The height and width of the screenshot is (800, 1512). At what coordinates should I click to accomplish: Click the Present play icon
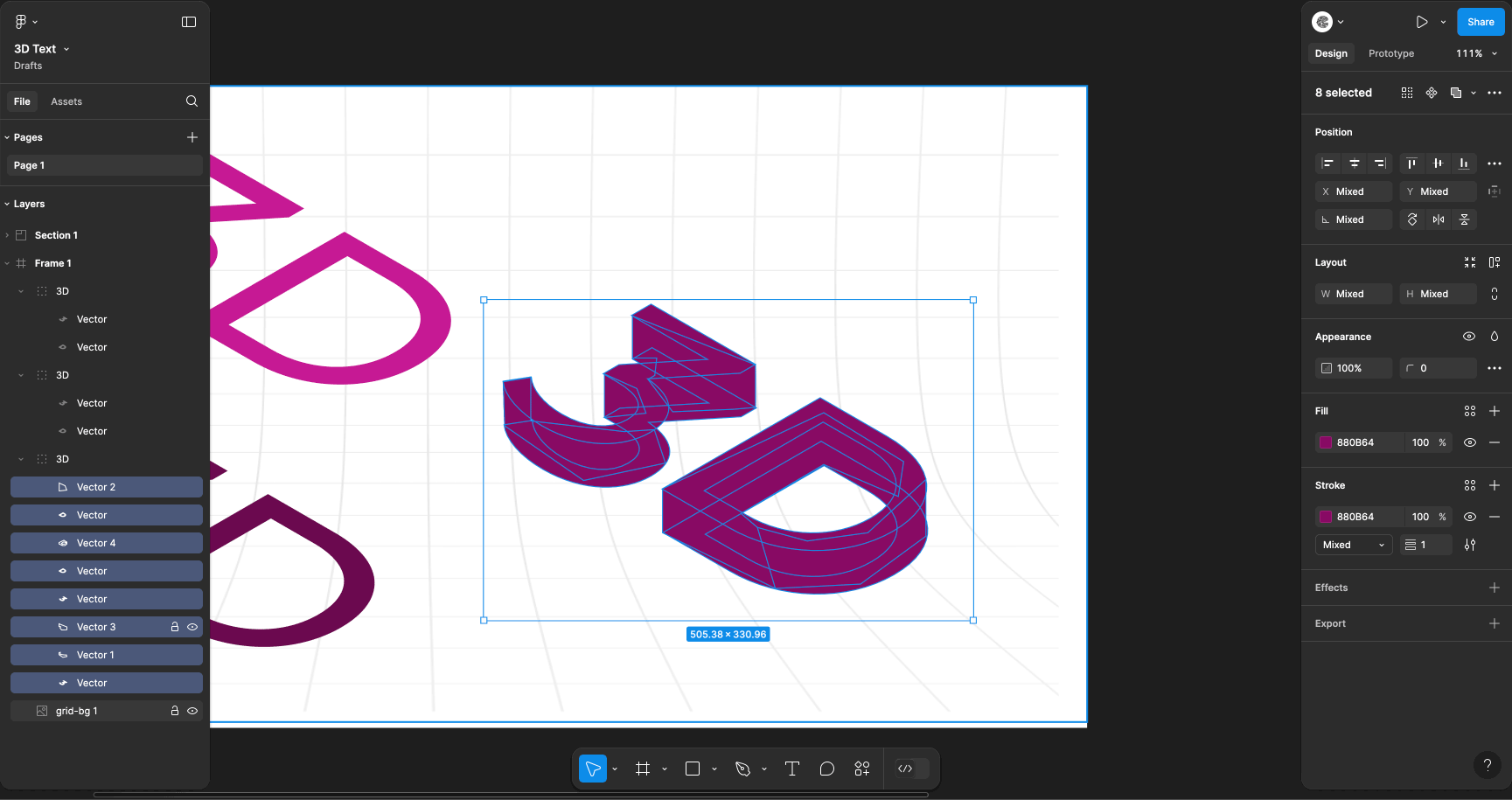[1422, 22]
